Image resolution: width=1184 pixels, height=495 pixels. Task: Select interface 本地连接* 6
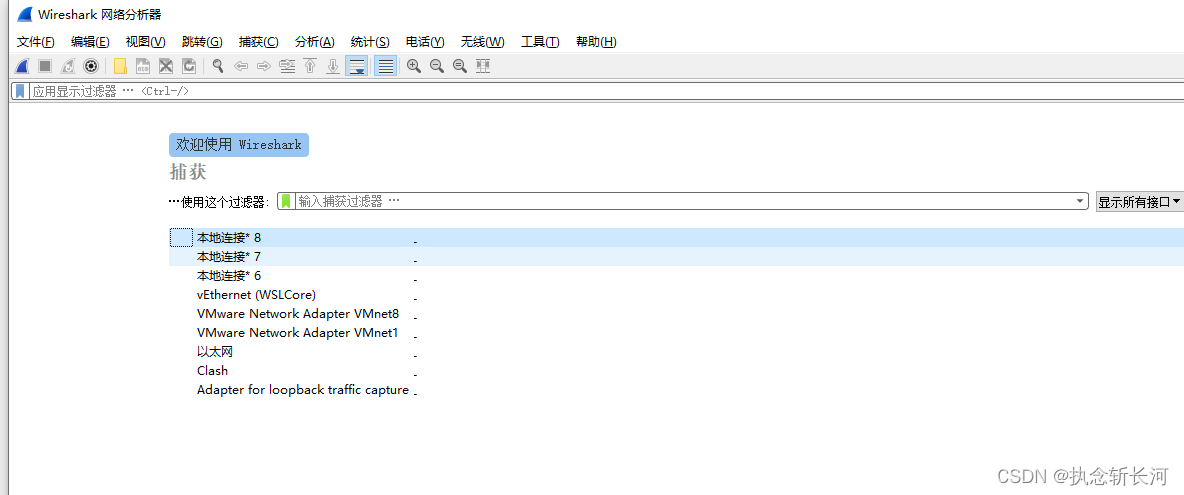click(677, 275)
